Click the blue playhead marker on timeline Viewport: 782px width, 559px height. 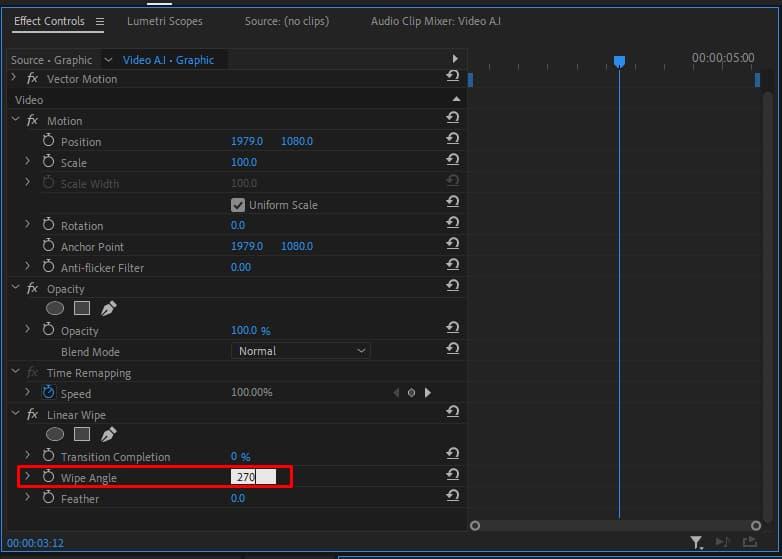click(x=619, y=62)
